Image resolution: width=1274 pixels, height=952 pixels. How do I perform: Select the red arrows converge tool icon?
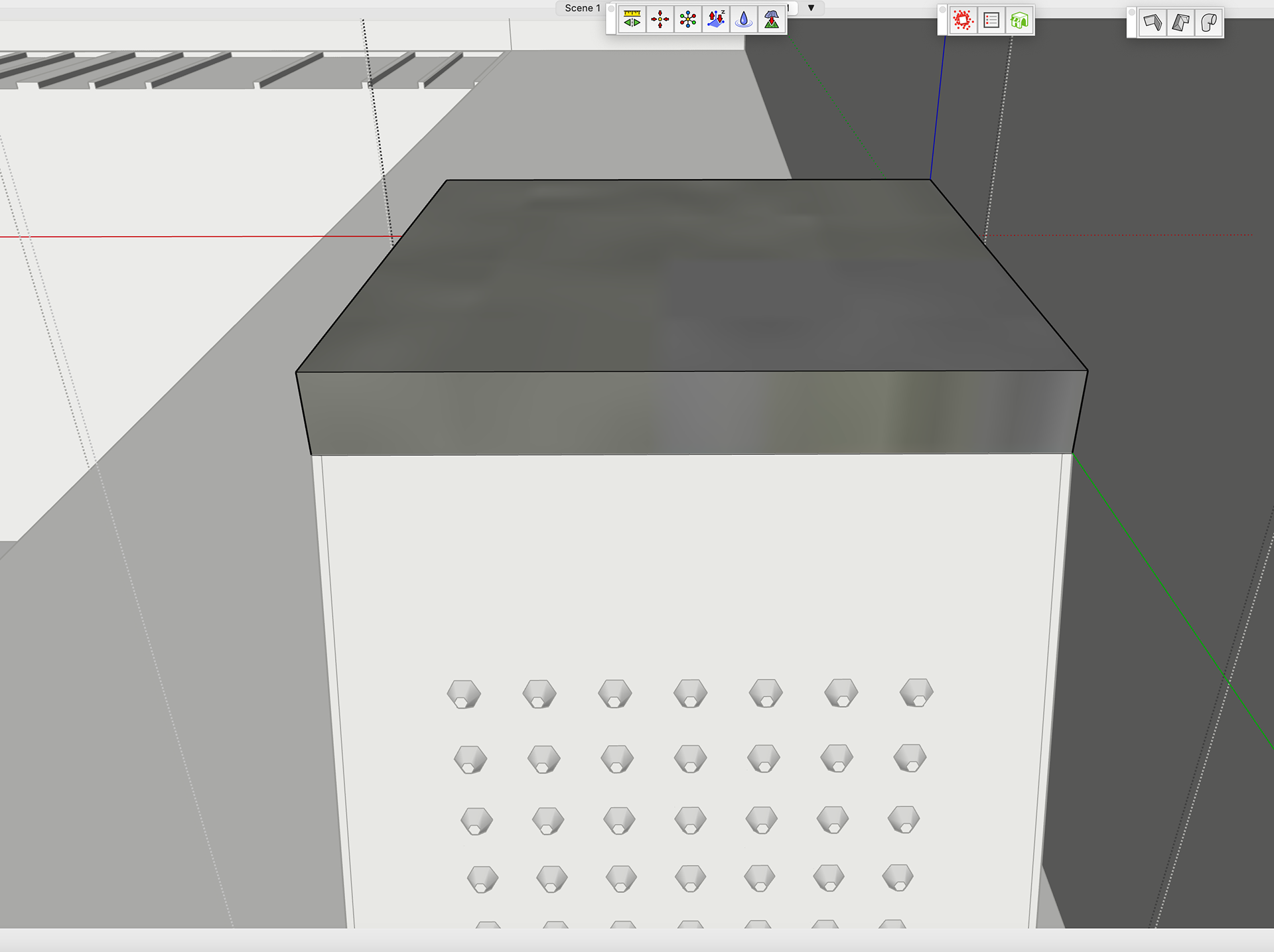(660, 20)
